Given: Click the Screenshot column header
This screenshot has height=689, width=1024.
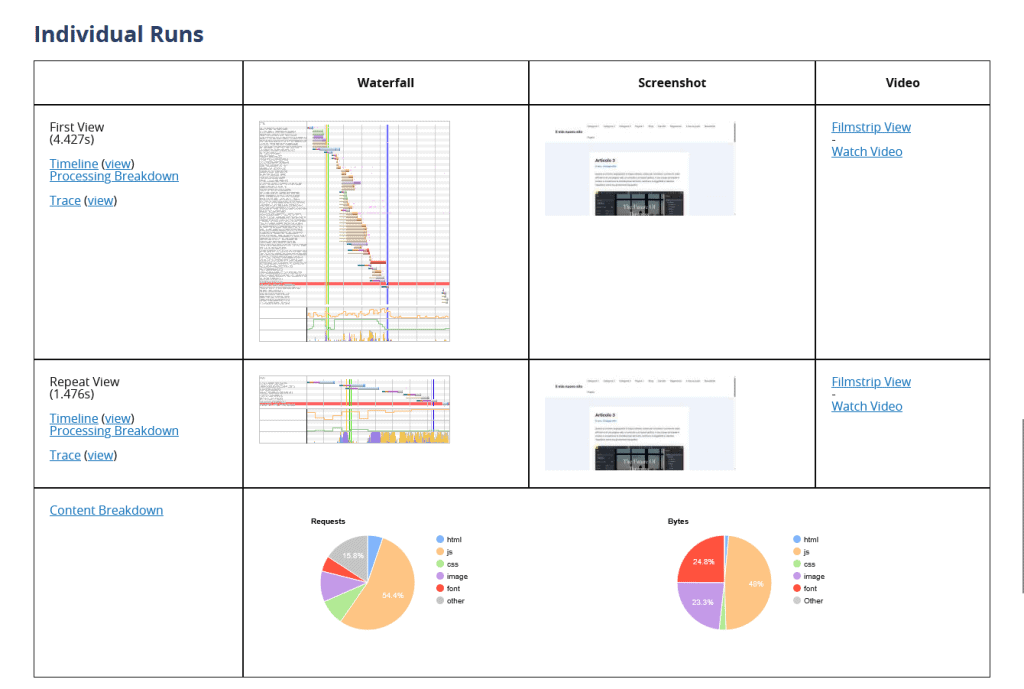Looking at the screenshot, I should (672, 83).
